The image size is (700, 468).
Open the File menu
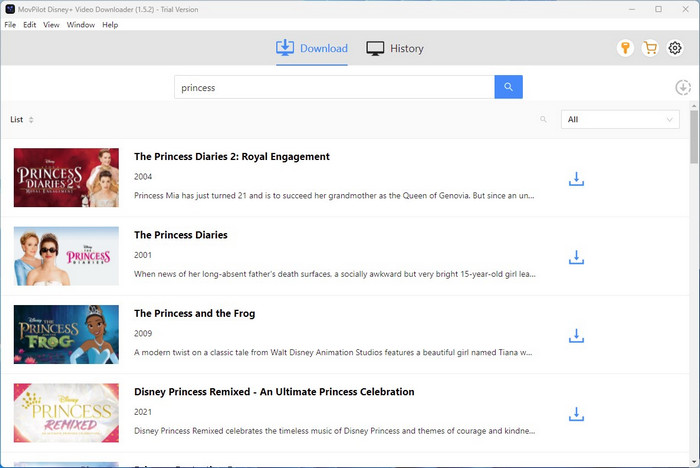(10, 25)
